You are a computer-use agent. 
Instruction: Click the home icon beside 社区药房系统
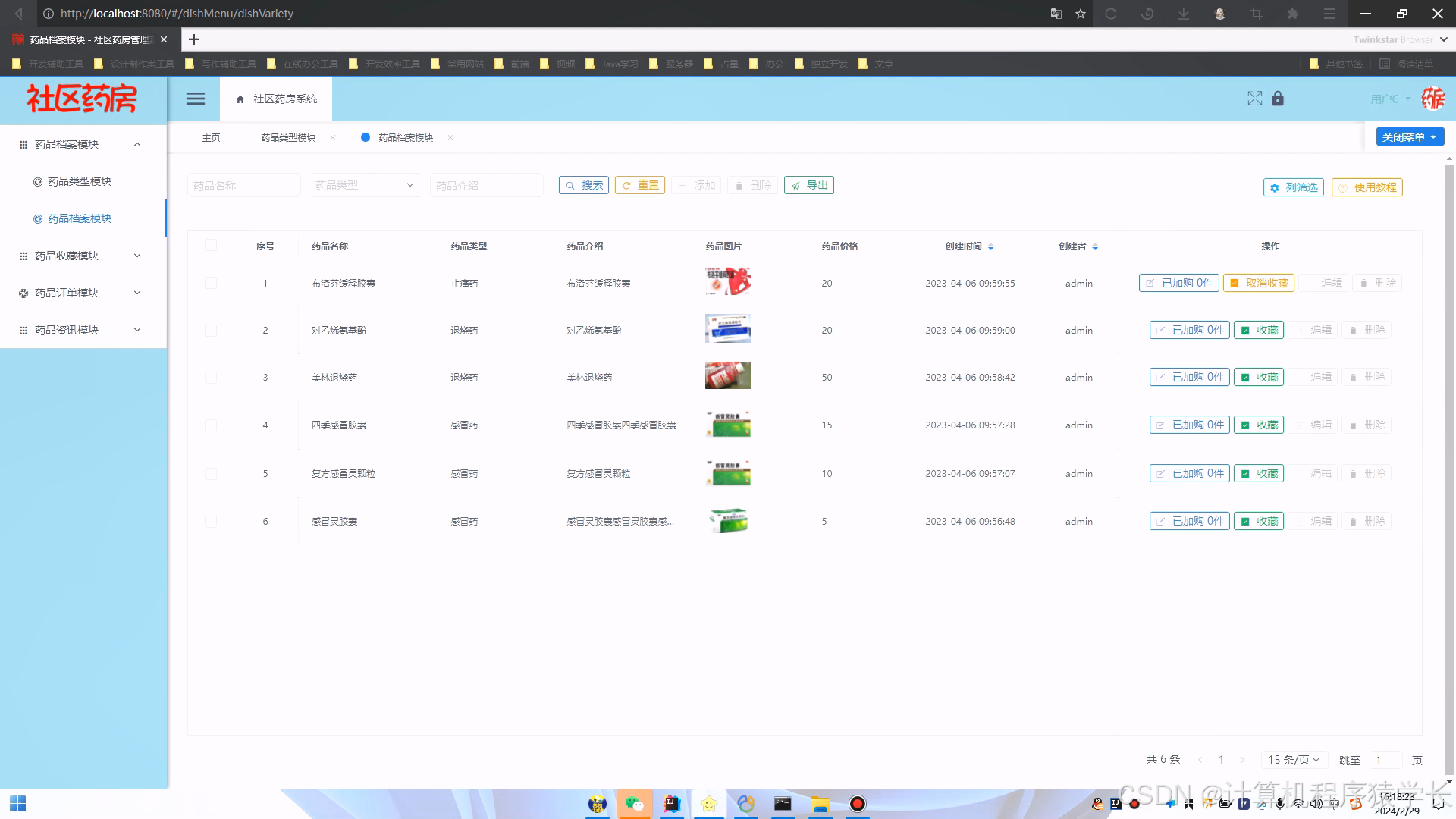point(240,99)
